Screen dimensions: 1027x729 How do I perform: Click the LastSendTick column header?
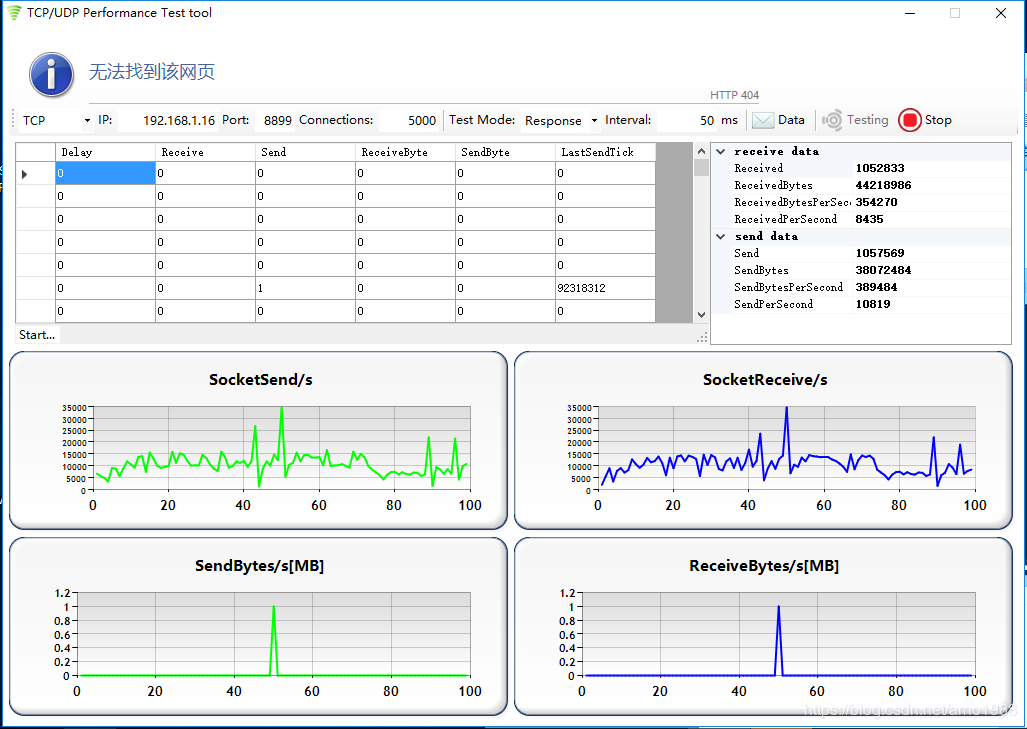coord(606,152)
